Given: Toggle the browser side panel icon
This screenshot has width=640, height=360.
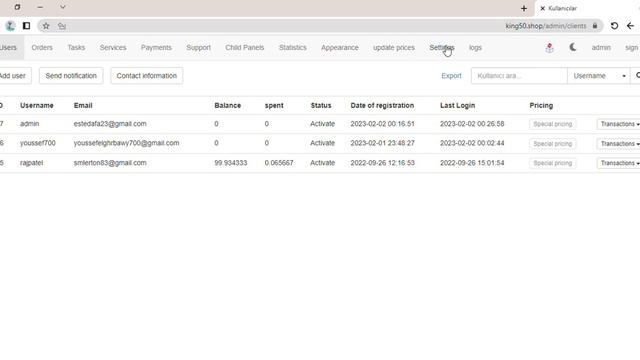Looking at the screenshot, I should (27, 26).
